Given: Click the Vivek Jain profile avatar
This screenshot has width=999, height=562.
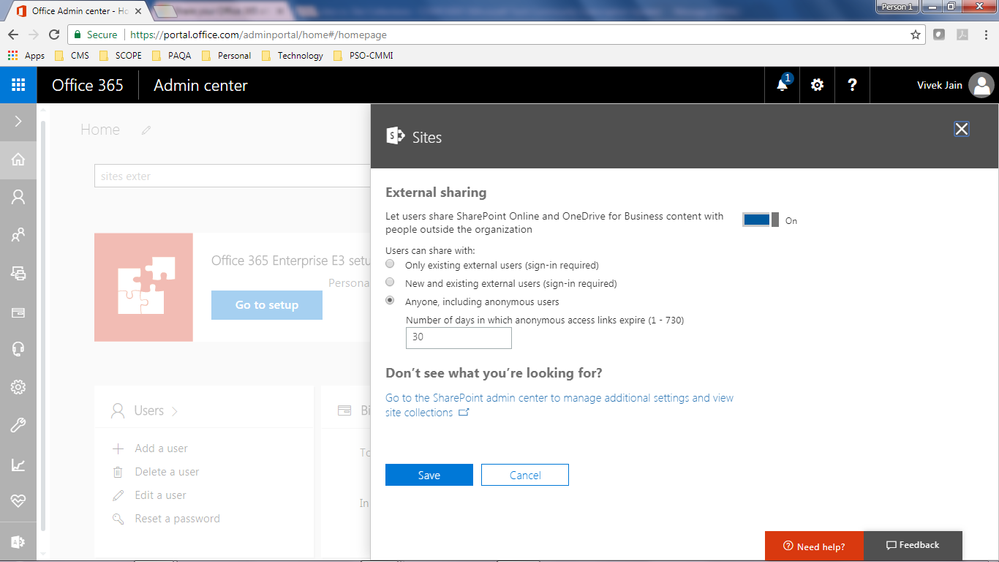Looking at the screenshot, I should 981,85.
